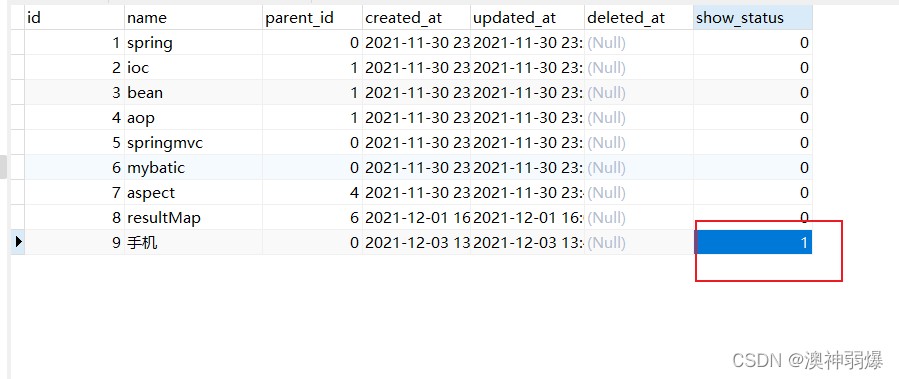Click the row selector beside the spring row
This screenshot has width=899, height=379.
pyautogui.click(x=18, y=43)
